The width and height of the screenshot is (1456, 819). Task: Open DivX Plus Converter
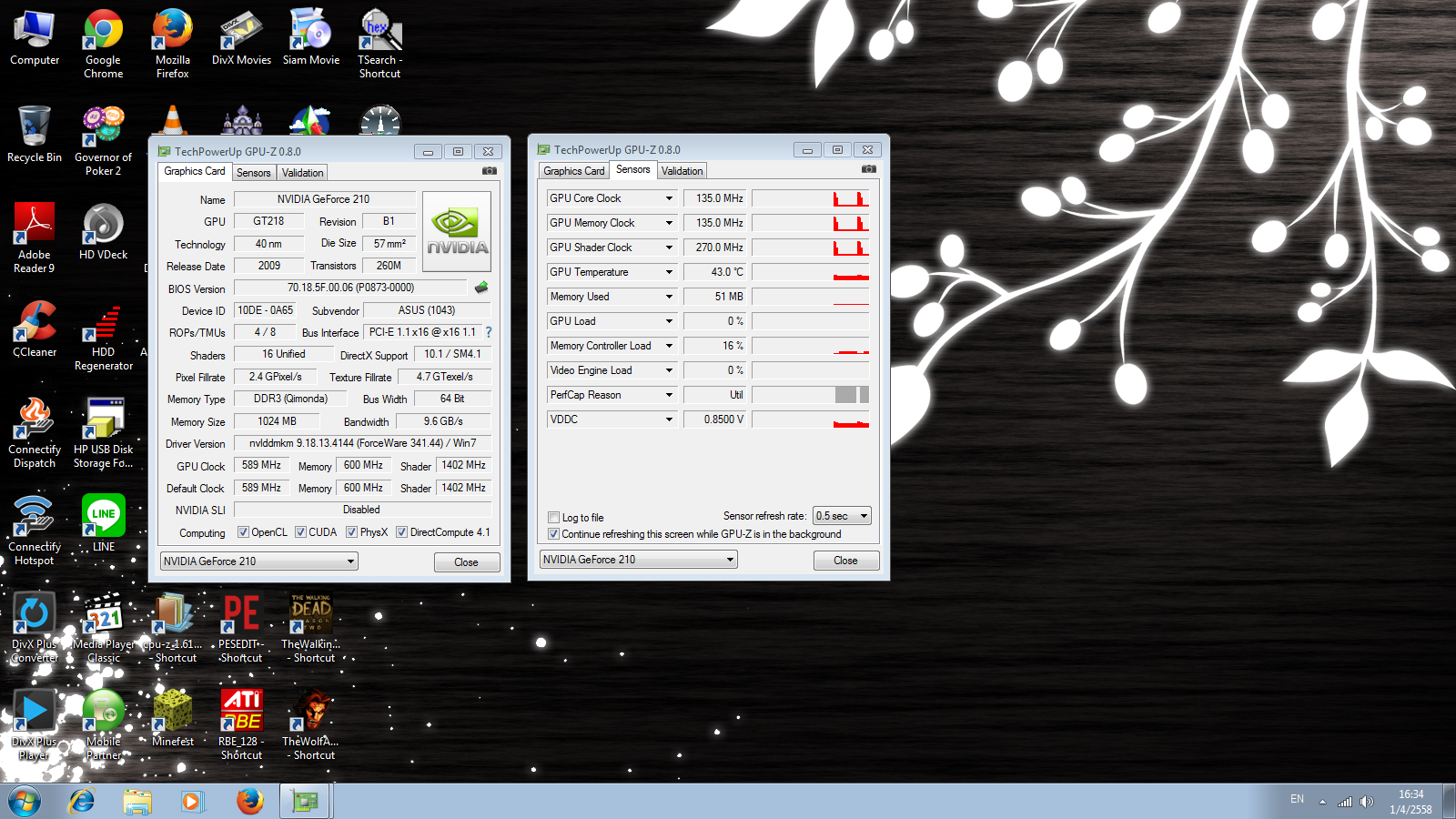(35, 628)
